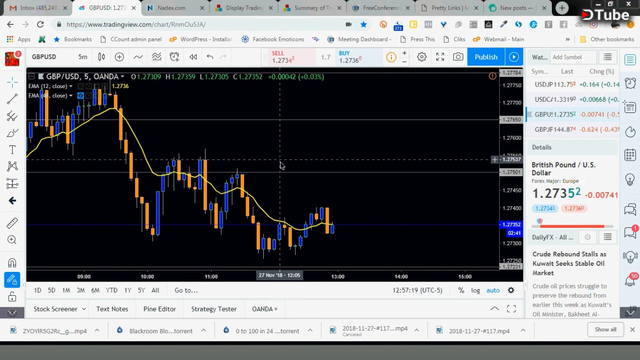Enter fullscreen mode for the chart
The width and height of the screenshot is (640, 360).
click(x=440, y=57)
